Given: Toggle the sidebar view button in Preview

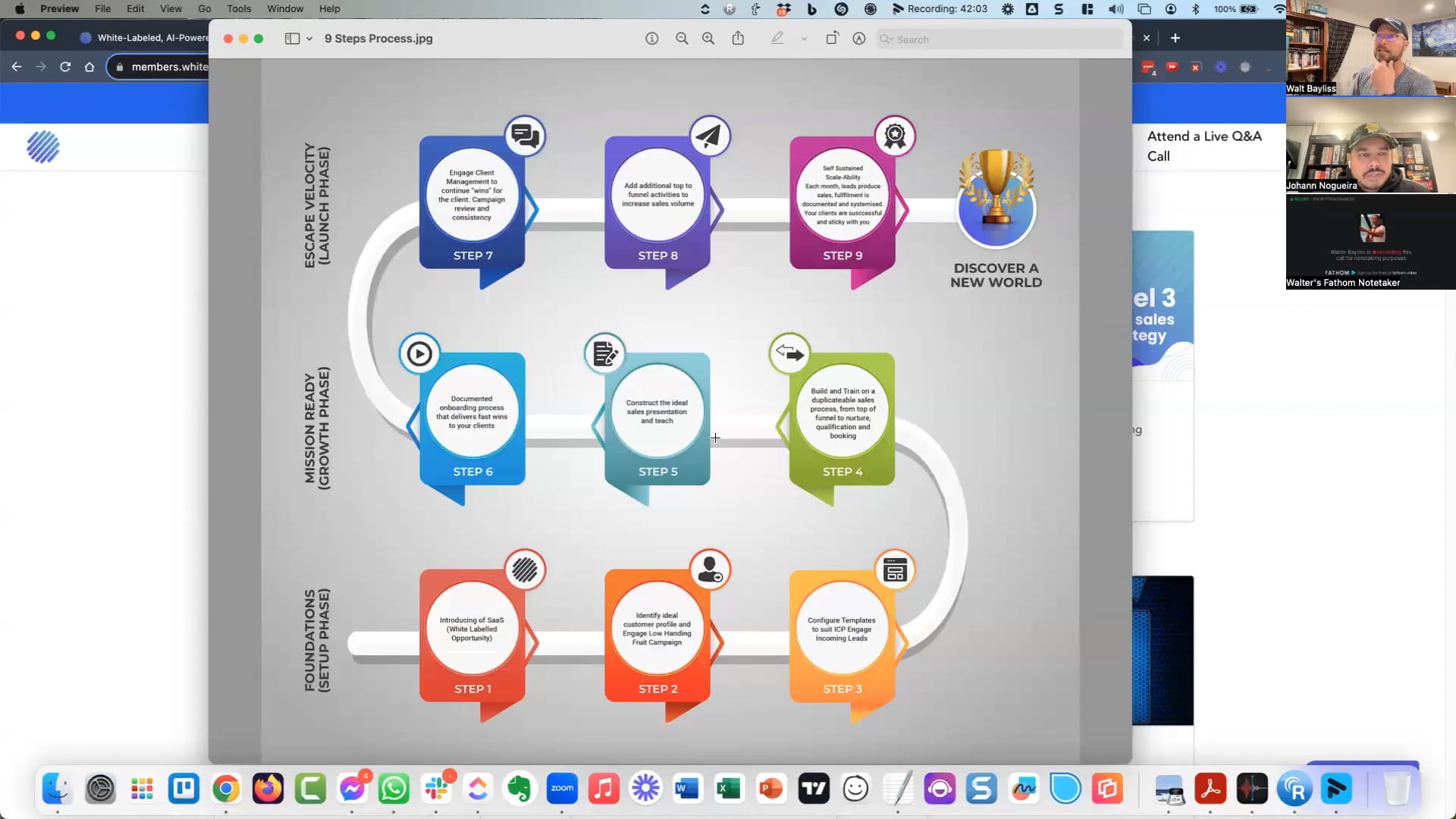Looking at the screenshot, I should coord(292,39).
